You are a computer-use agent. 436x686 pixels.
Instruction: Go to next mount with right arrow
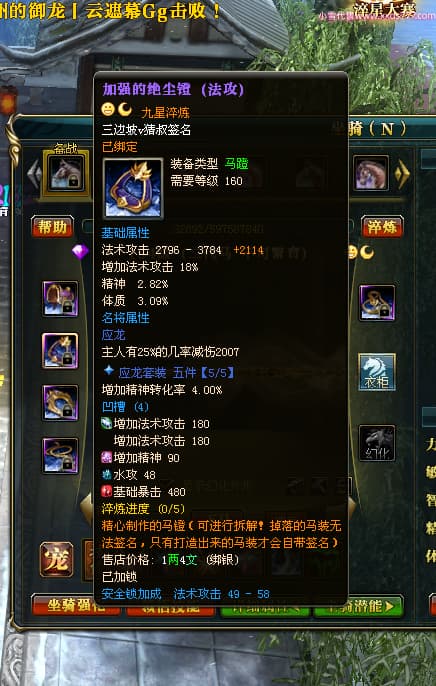(x=402, y=175)
